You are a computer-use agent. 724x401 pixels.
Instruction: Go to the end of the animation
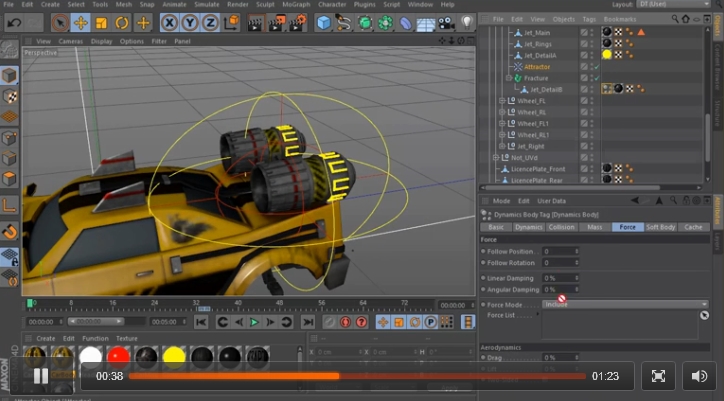(308, 322)
